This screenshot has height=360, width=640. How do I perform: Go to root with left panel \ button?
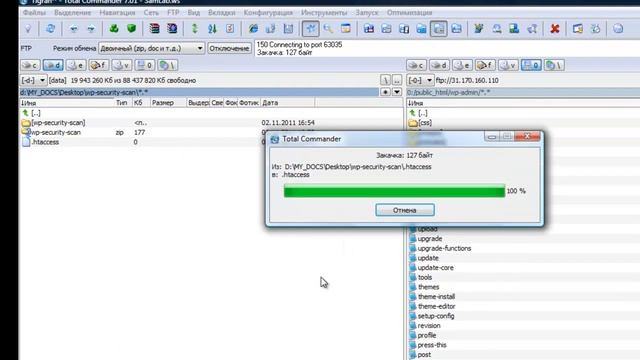(x=385, y=80)
